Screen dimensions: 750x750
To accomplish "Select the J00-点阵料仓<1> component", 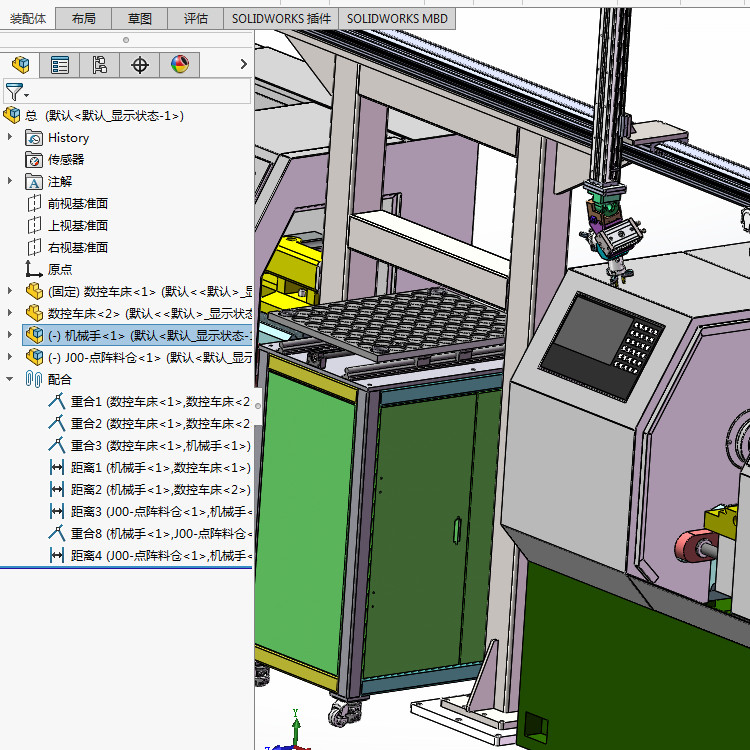I will pyautogui.click(x=150, y=358).
